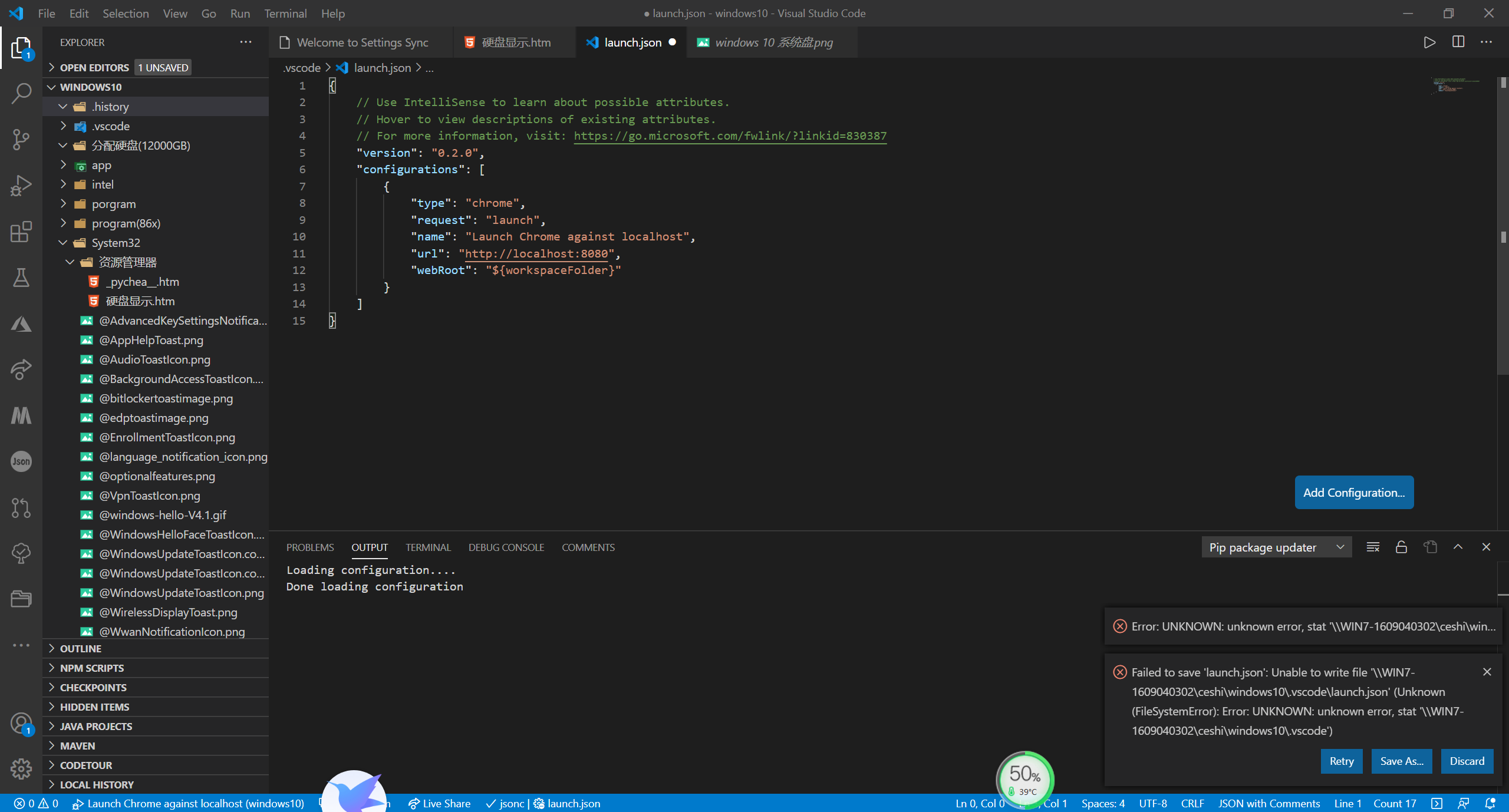Open the Azure view in activity bar
The height and width of the screenshot is (812, 1509).
pos(21,324)
